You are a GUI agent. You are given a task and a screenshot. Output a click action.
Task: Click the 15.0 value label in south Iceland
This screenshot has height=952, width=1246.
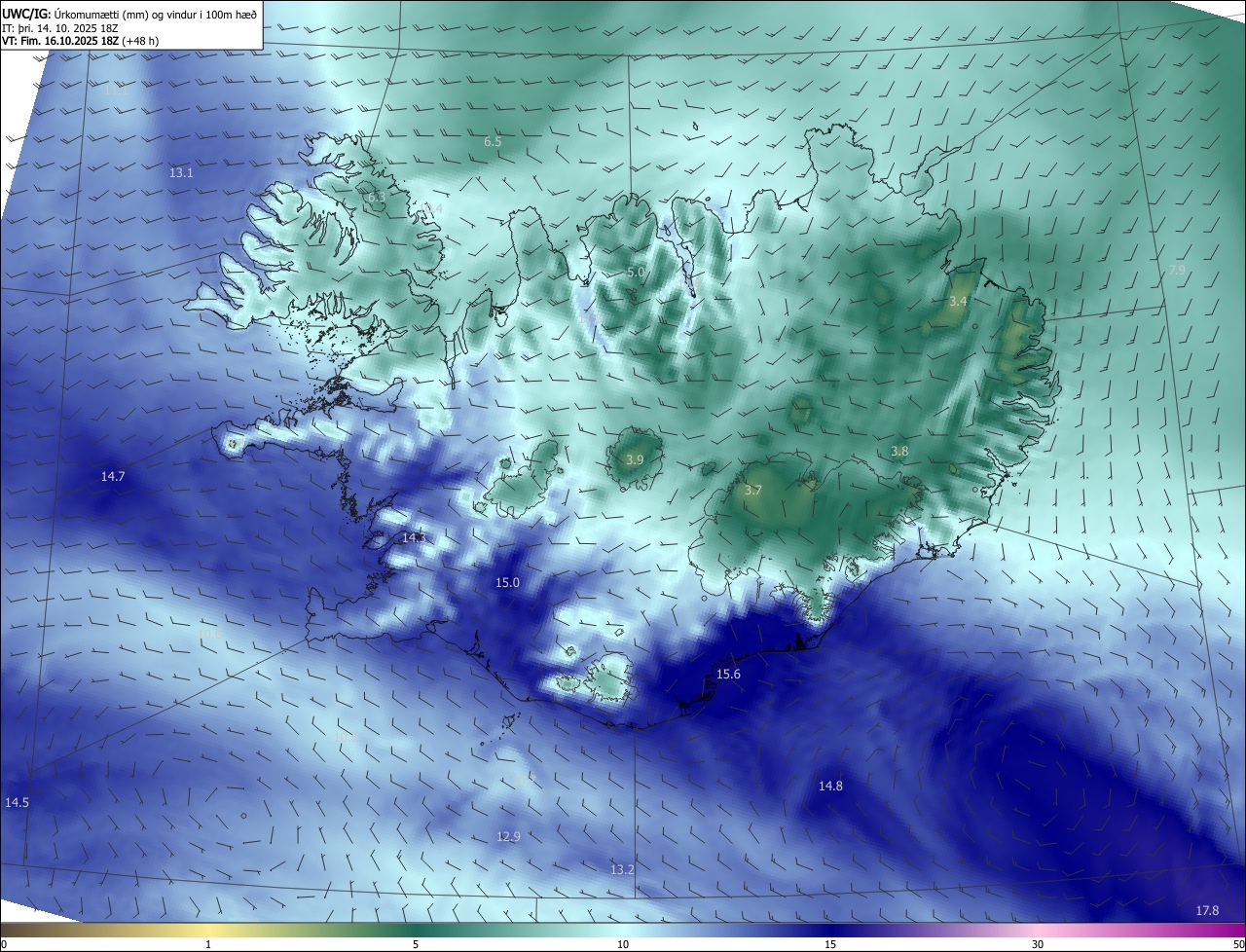point(508,582)
